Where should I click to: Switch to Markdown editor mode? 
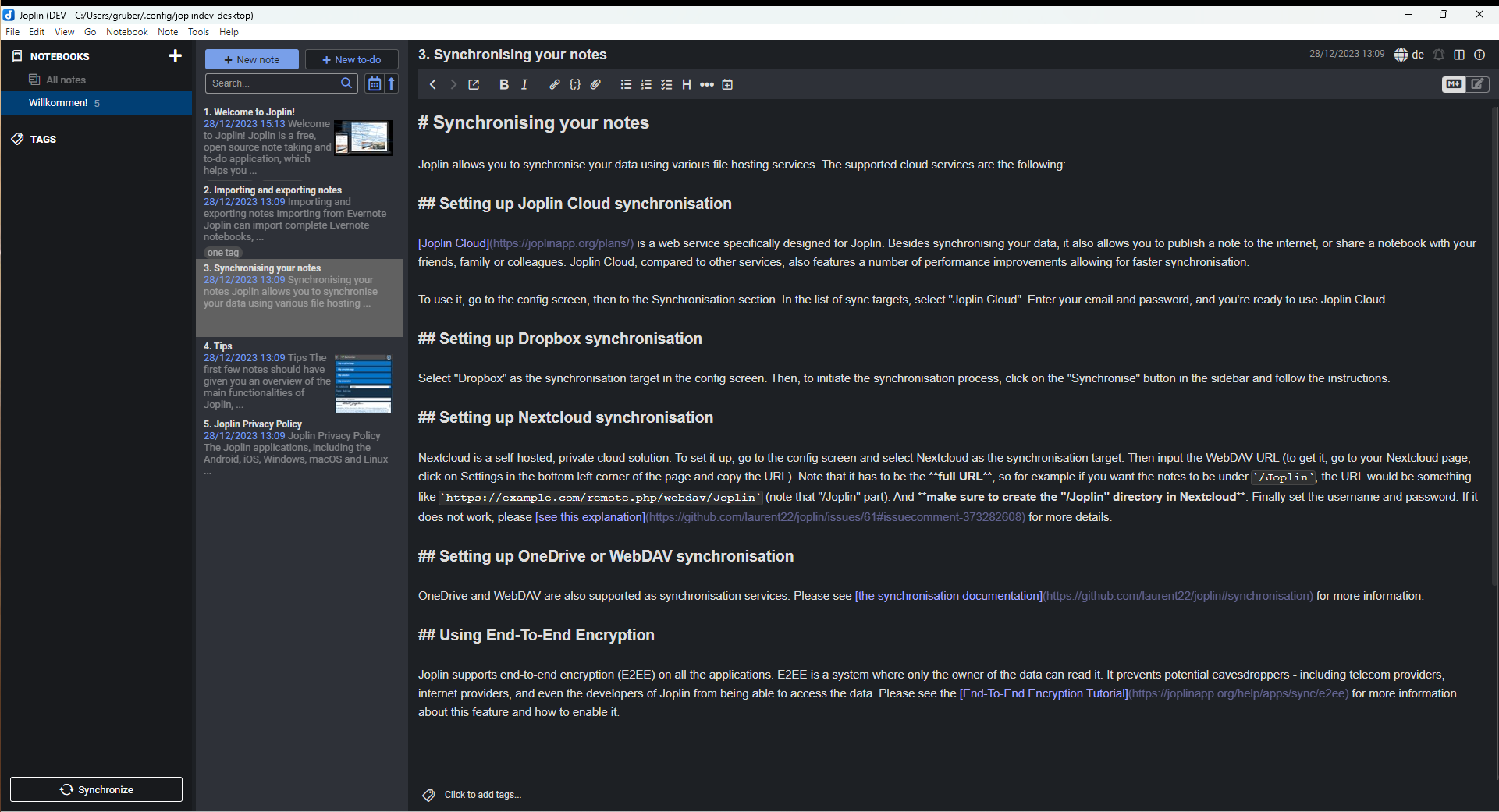click(1453, 84)
